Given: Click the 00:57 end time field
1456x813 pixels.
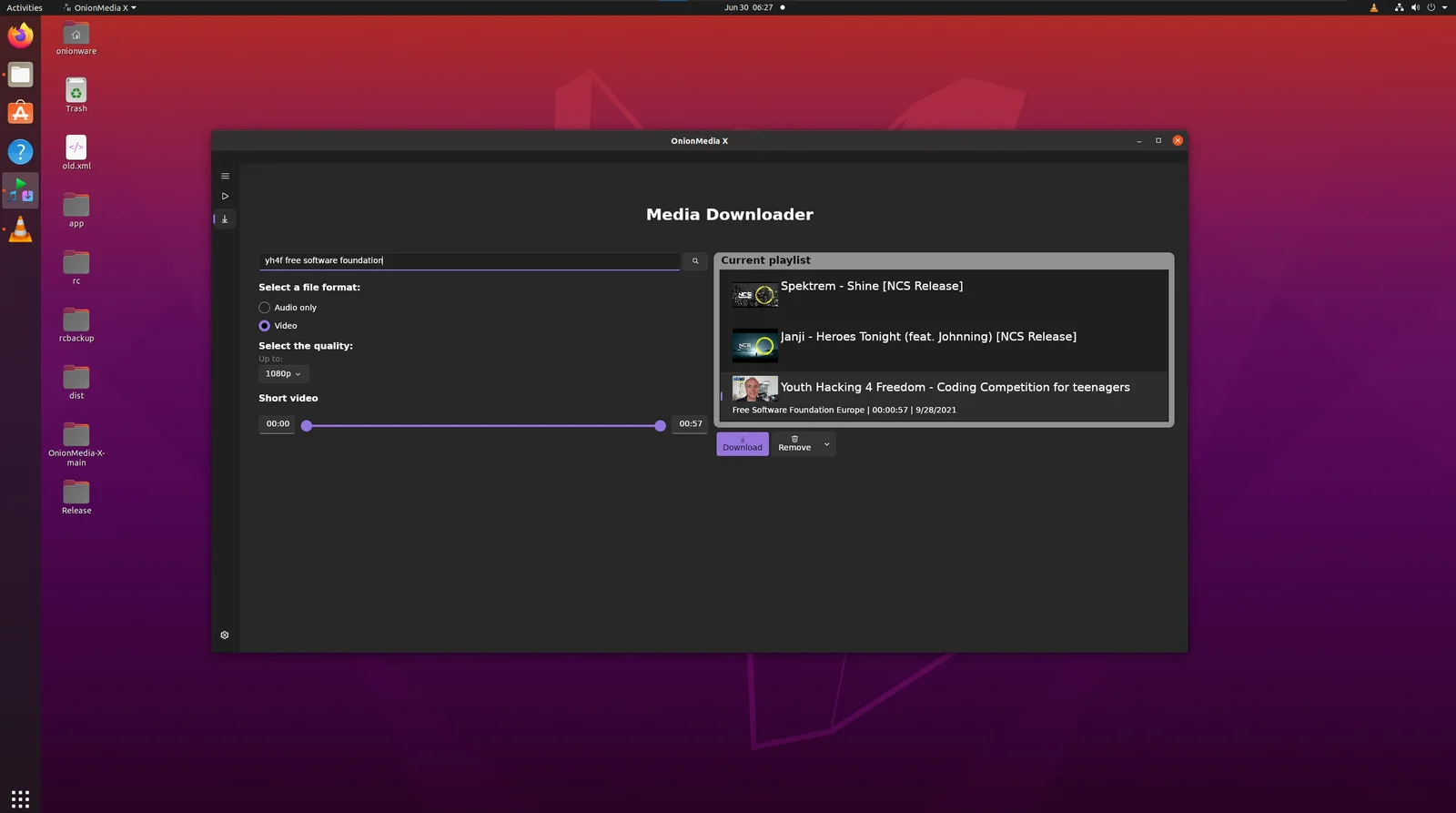Looking at the screenshot, I should click(691, 424).
